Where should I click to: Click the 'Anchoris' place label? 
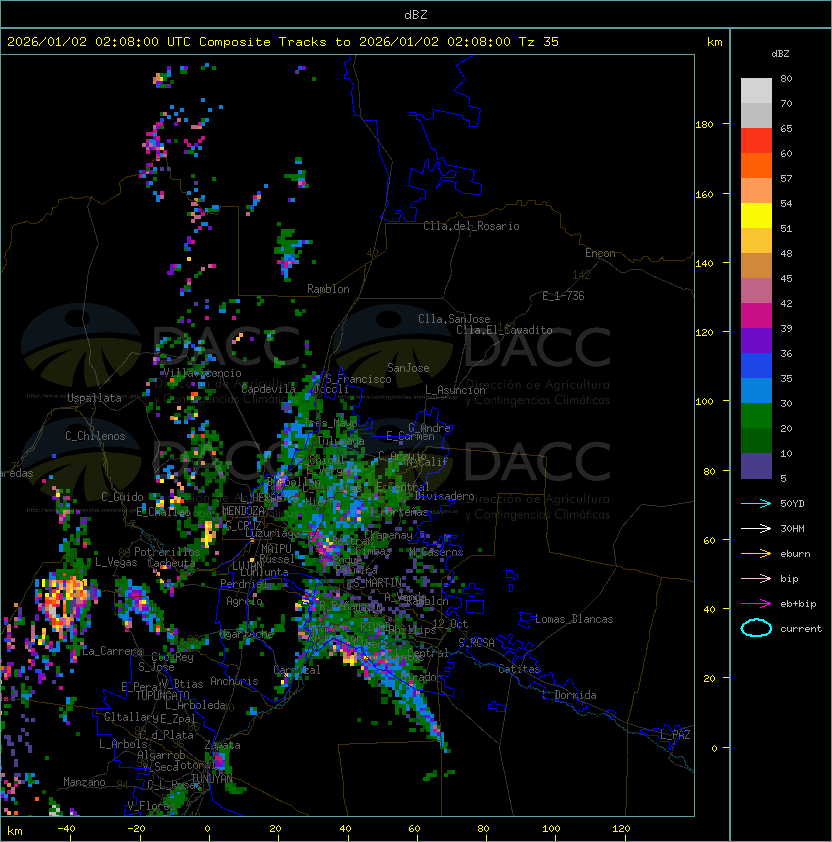[x=234, y=681]
